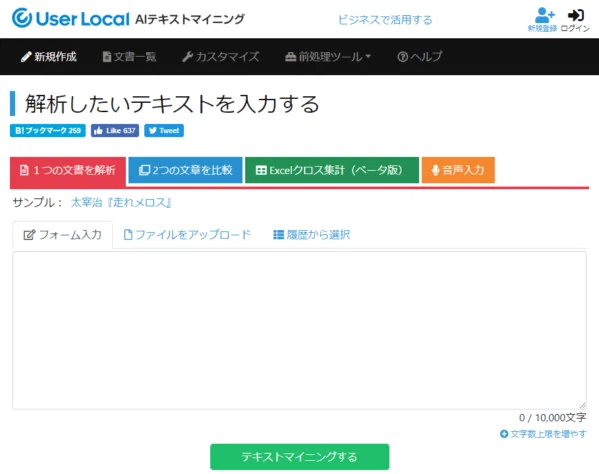
Task: Select the フォーム入力 sub-tab
Action: [x=63, y=235]
